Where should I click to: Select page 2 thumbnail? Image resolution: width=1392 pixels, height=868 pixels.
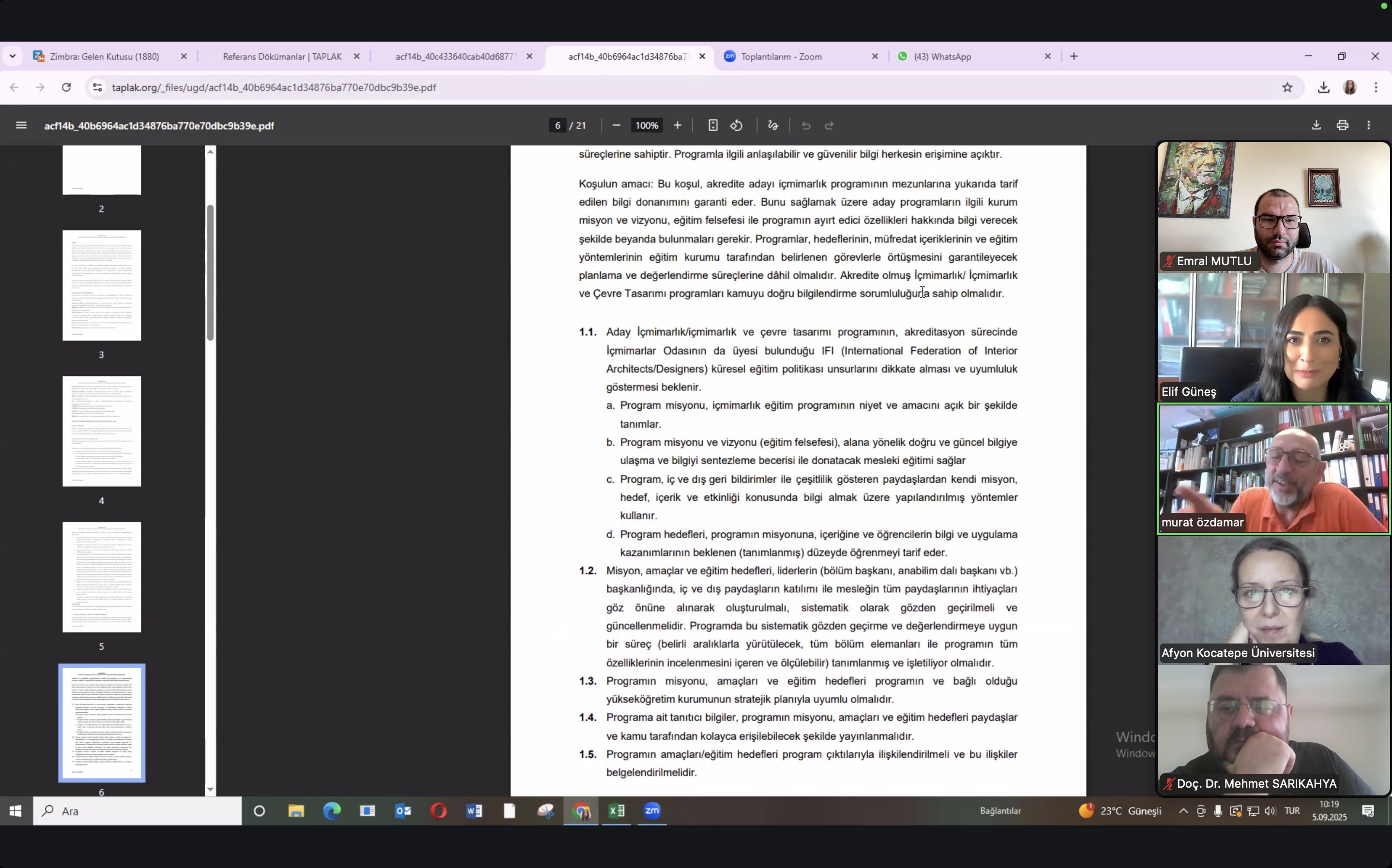[x=102, y=170]
